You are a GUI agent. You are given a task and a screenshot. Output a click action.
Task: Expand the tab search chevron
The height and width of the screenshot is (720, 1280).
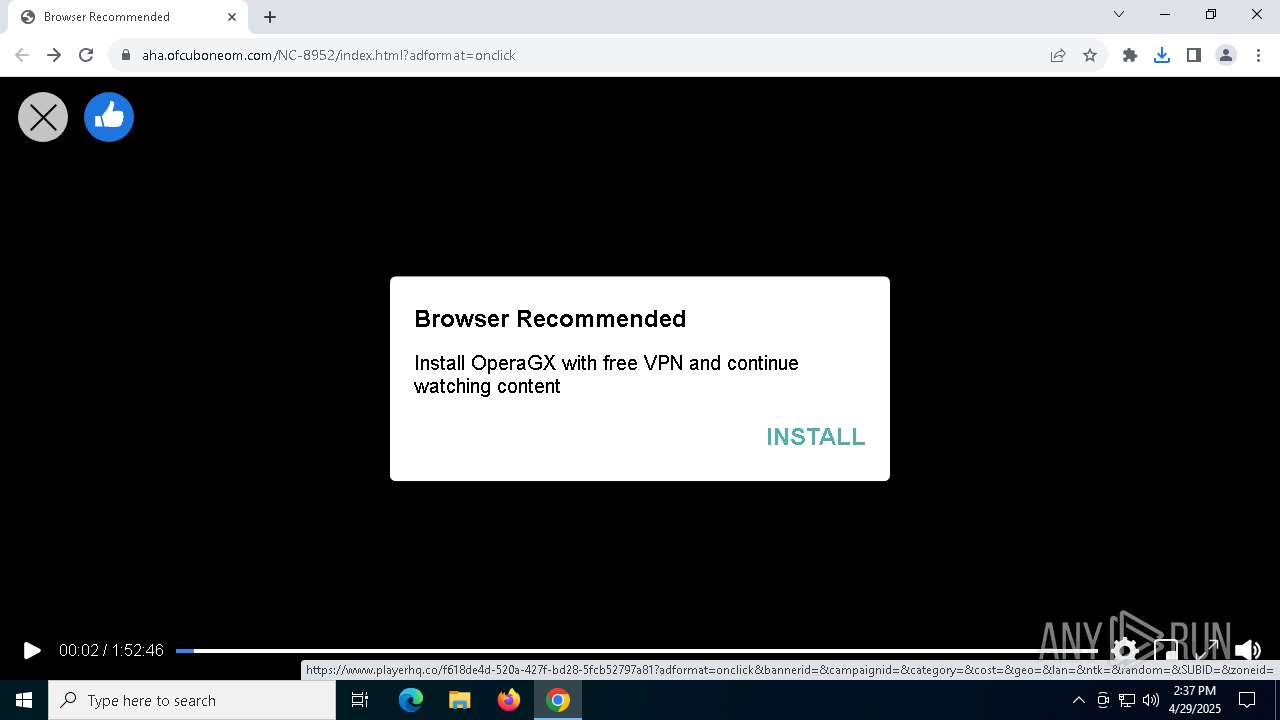click(1119, 14)
